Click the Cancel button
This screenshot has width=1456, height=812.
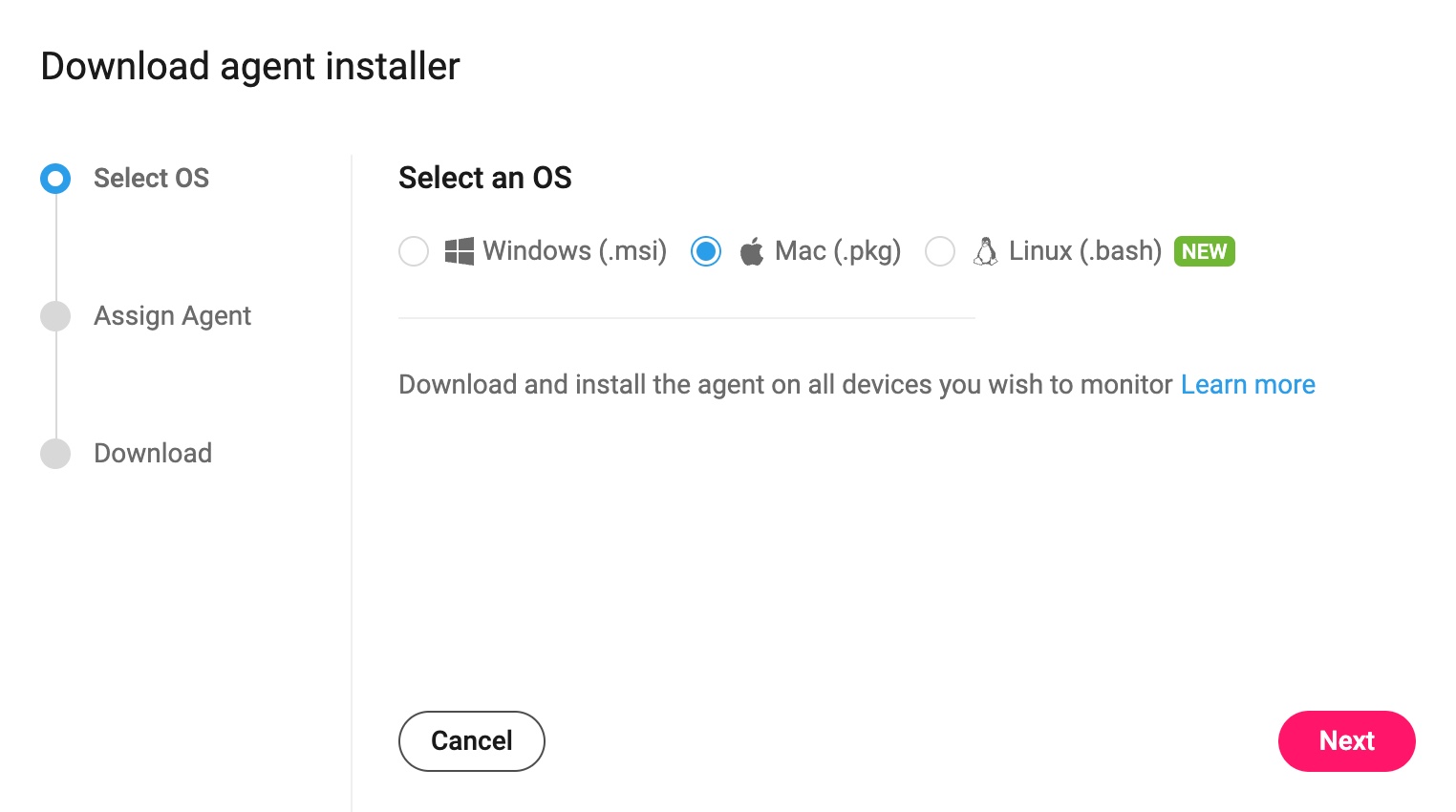[472, 740]
